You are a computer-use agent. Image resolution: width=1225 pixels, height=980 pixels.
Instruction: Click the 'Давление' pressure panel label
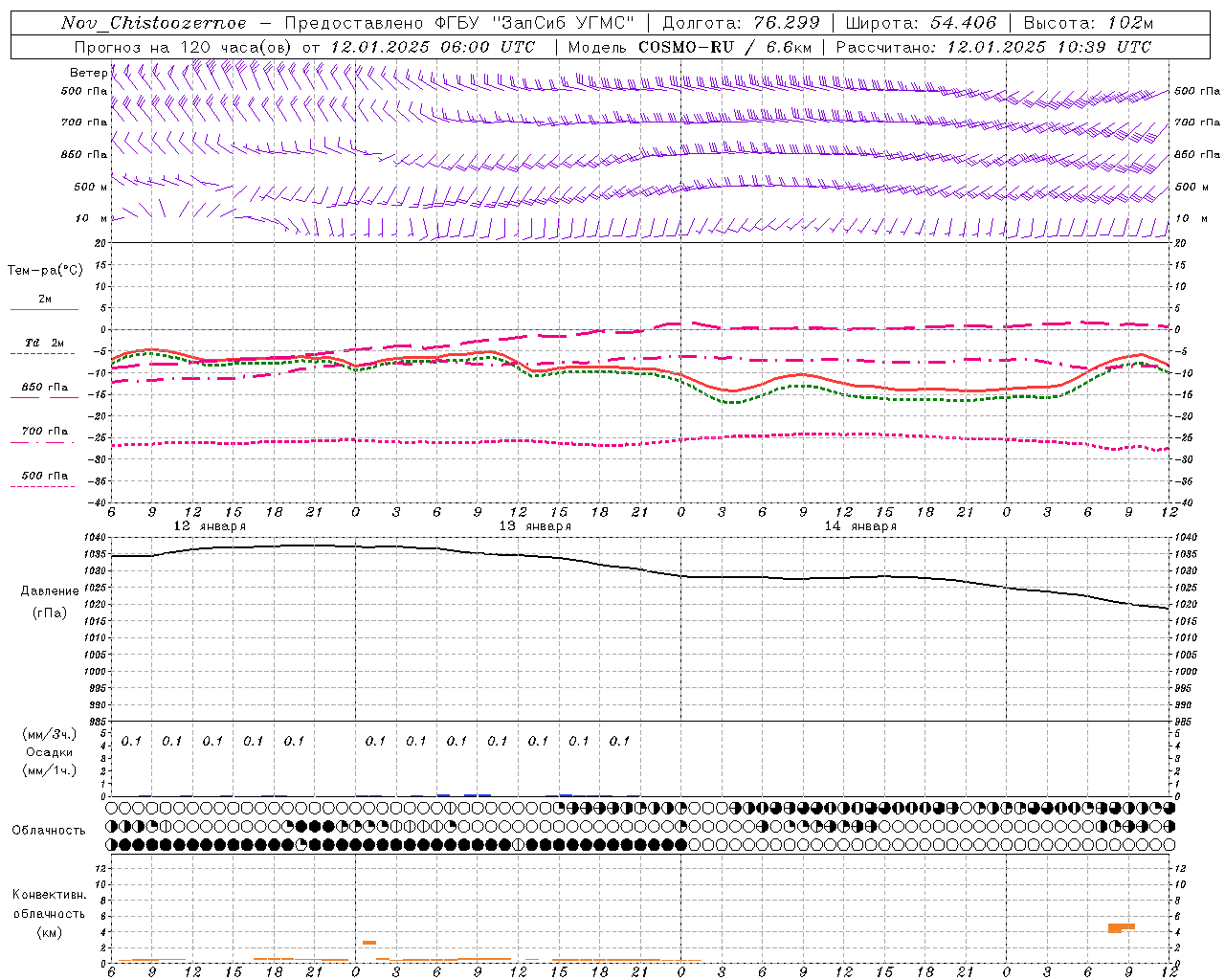click(x=50, y=591)
